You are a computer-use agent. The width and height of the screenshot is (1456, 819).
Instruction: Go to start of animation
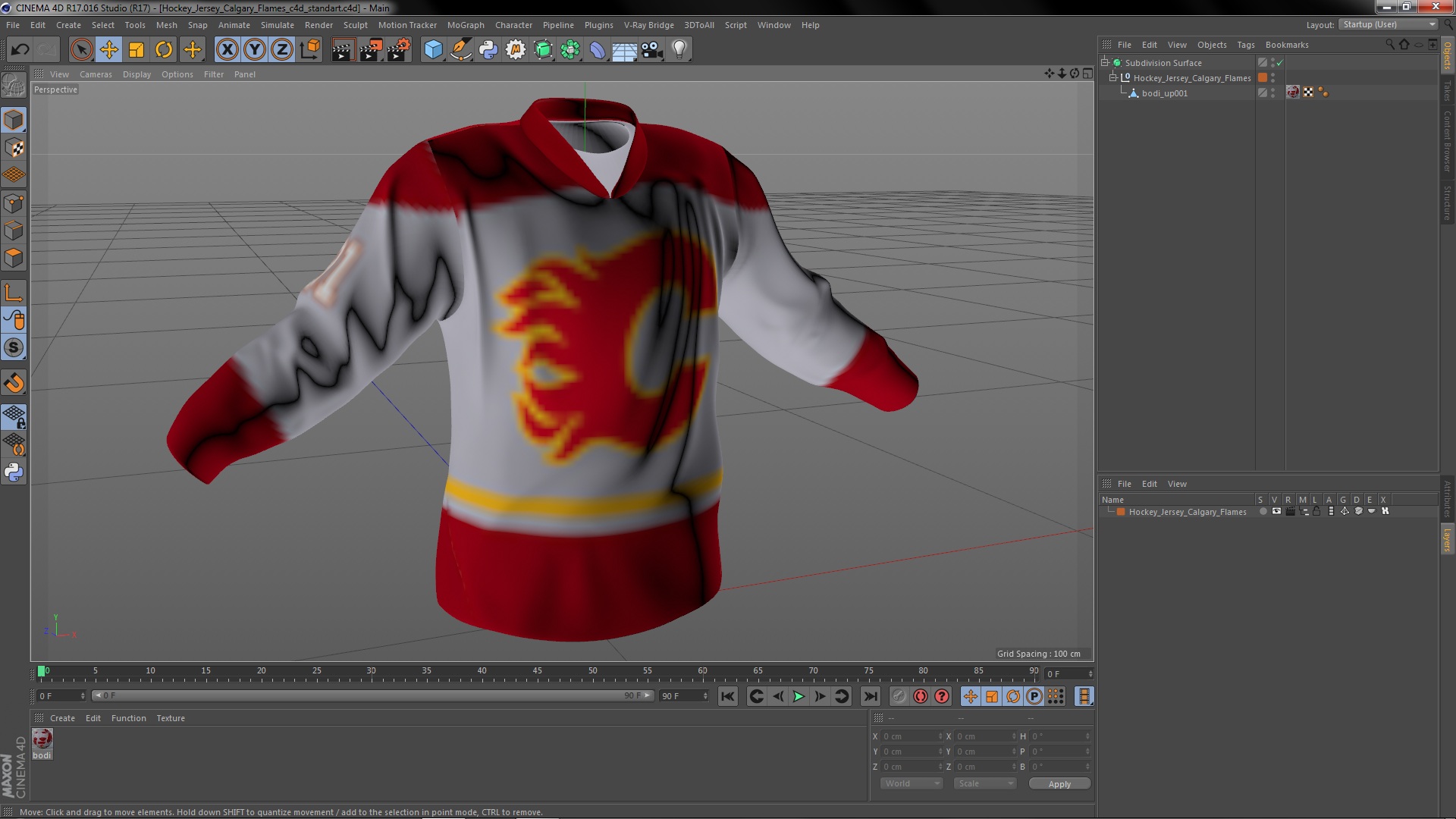pos(728,696)
